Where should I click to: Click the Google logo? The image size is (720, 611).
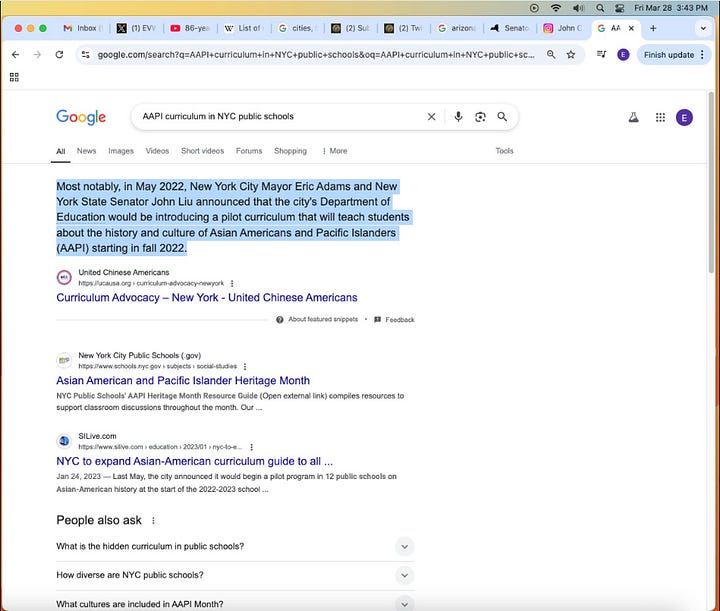tap(81, 117)
